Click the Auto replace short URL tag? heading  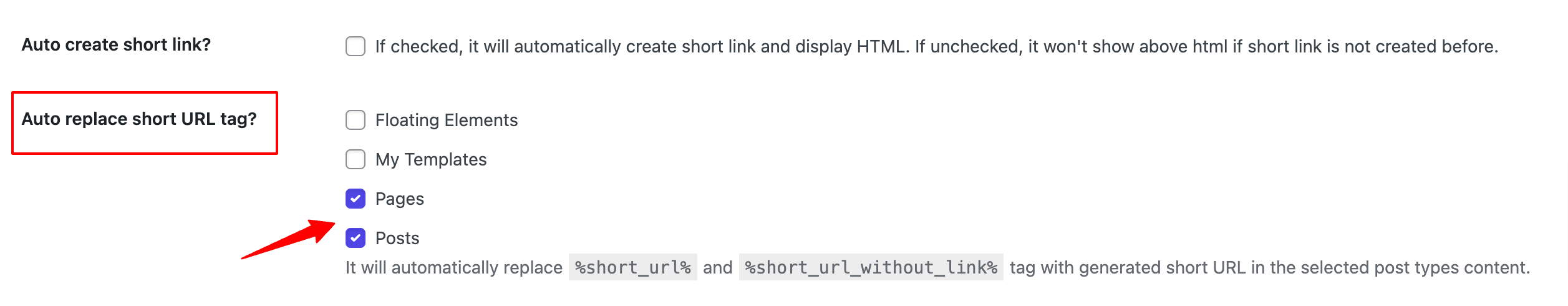click(139, 119)
